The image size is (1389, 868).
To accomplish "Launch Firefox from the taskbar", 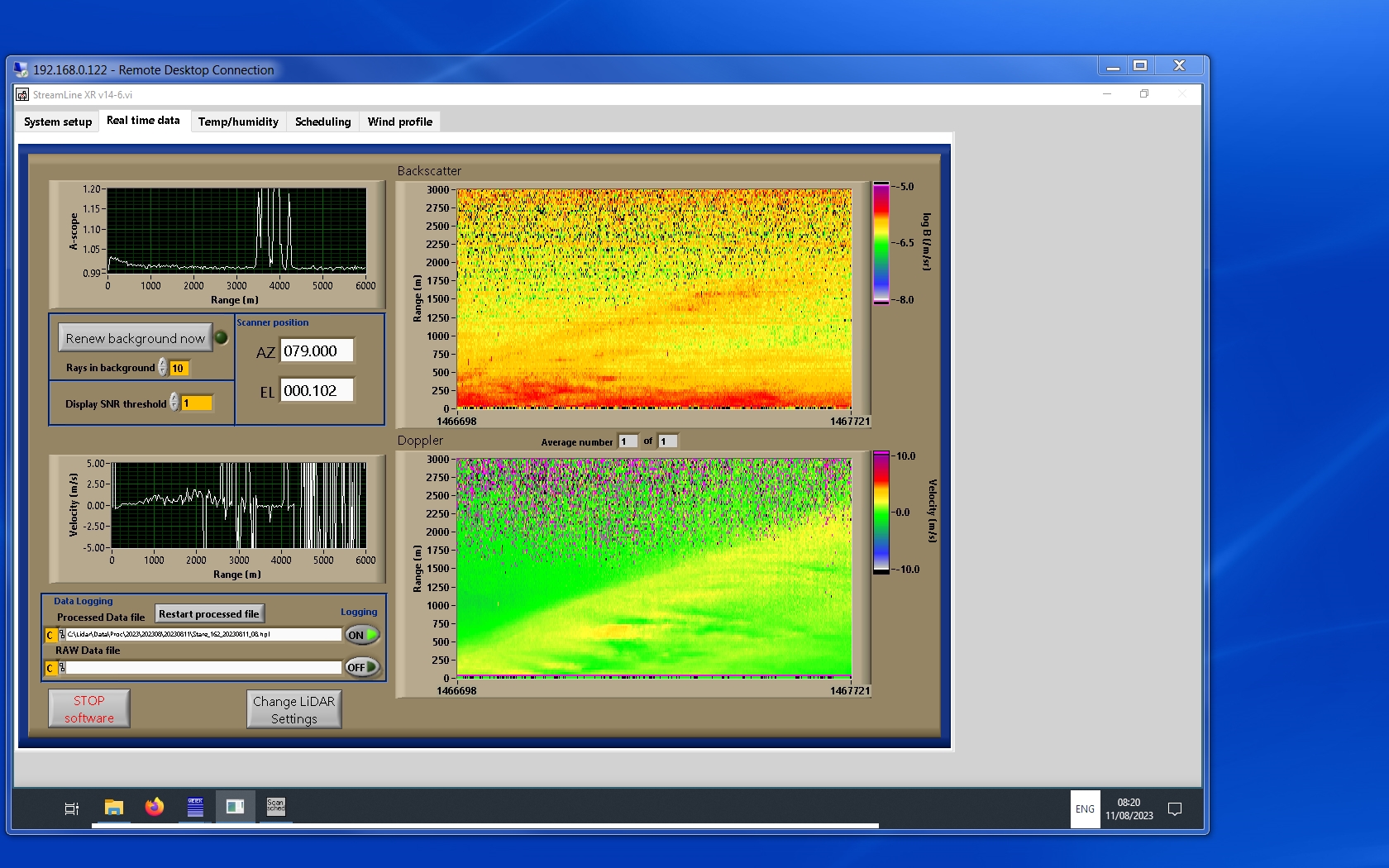I will (x=155, y=808).
